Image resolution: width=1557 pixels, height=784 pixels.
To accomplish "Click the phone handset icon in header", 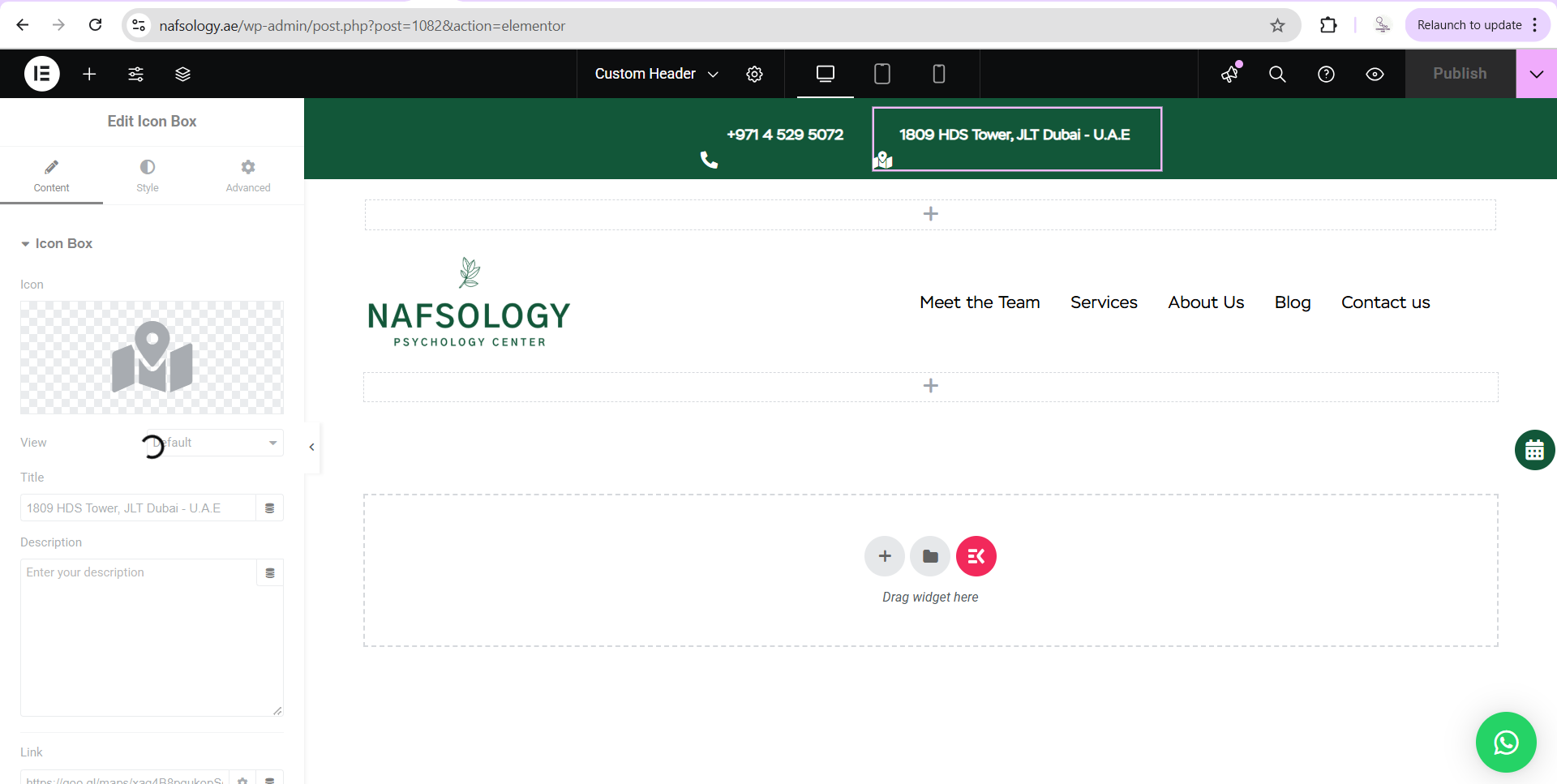I will pyautogui.click(x=710, y=160).
